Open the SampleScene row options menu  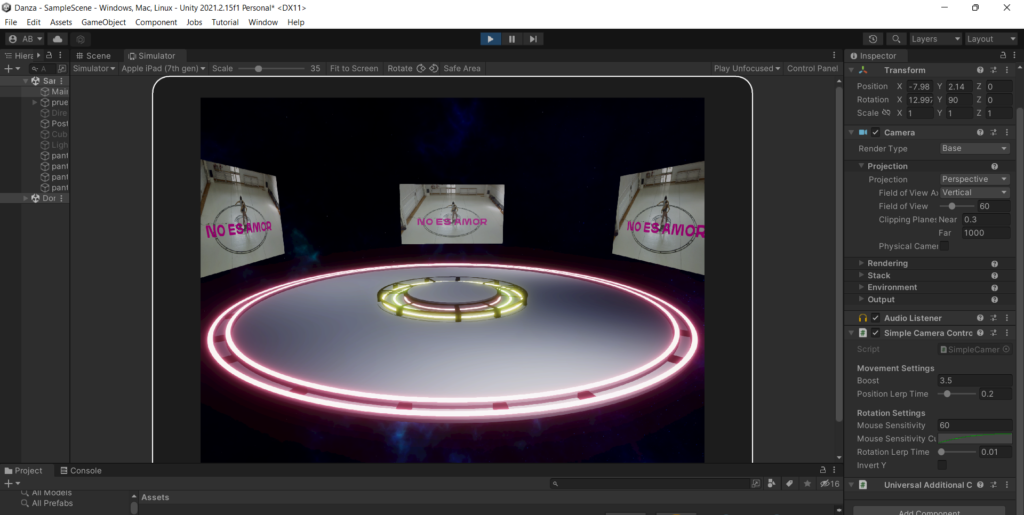[x=61, y=81]
